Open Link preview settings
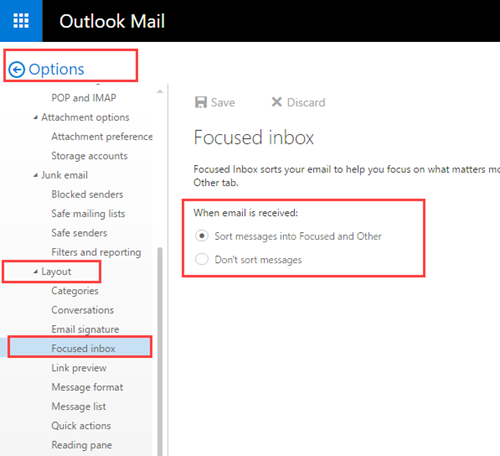Screen dimensions: 500x456 coord(79,368)
